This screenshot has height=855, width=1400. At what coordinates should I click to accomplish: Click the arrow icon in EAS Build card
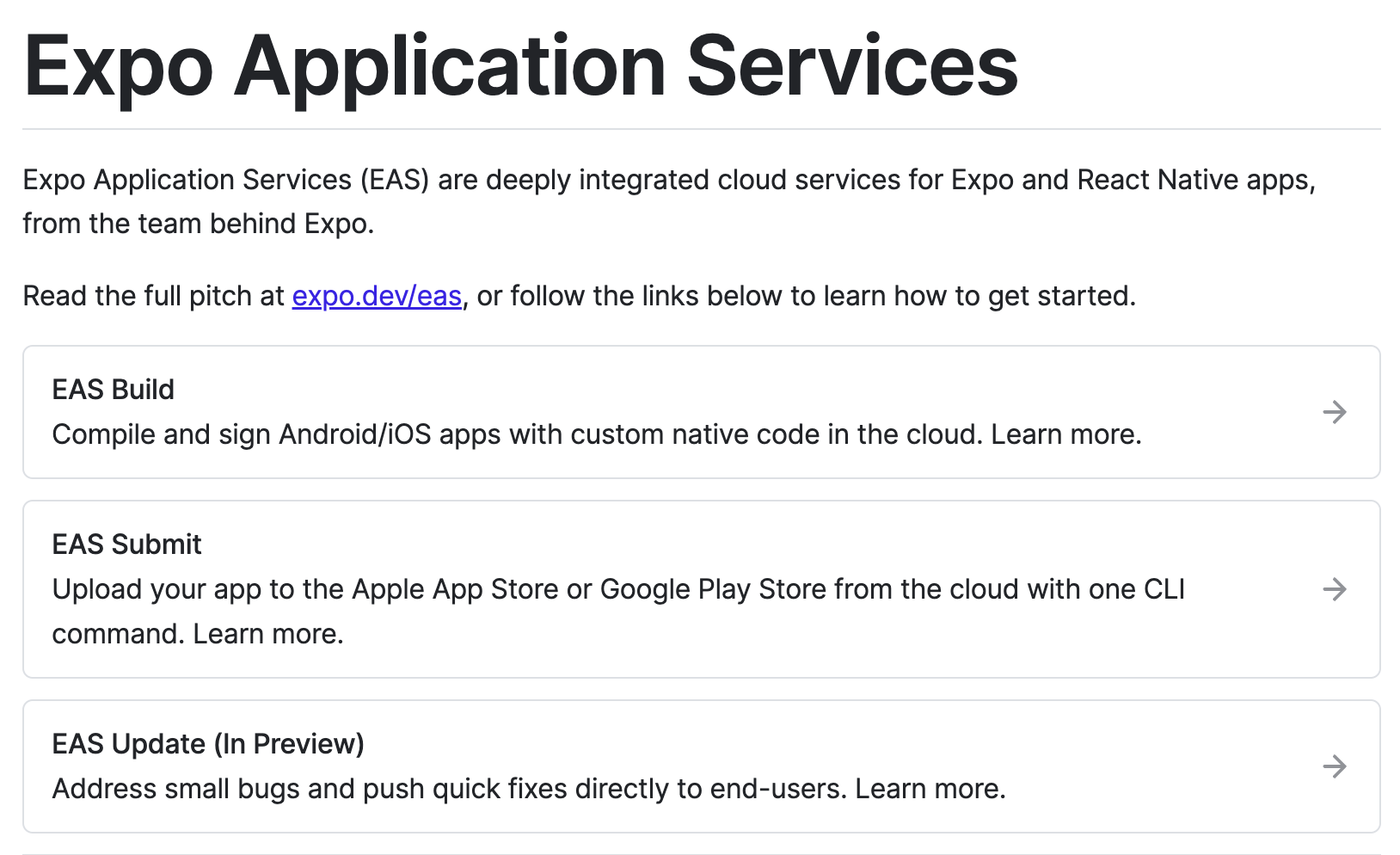(1335, 412)
